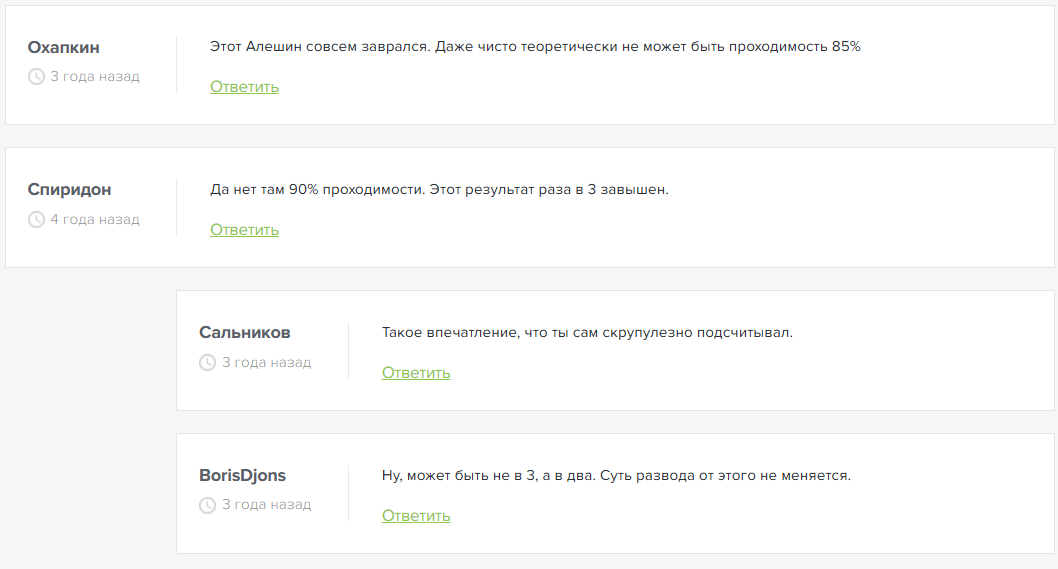The width and height of the screenshot is (1058, 569).
Task: Click the clock icon under Сальников
Action: pyautogui.click(x=208, y=362)
